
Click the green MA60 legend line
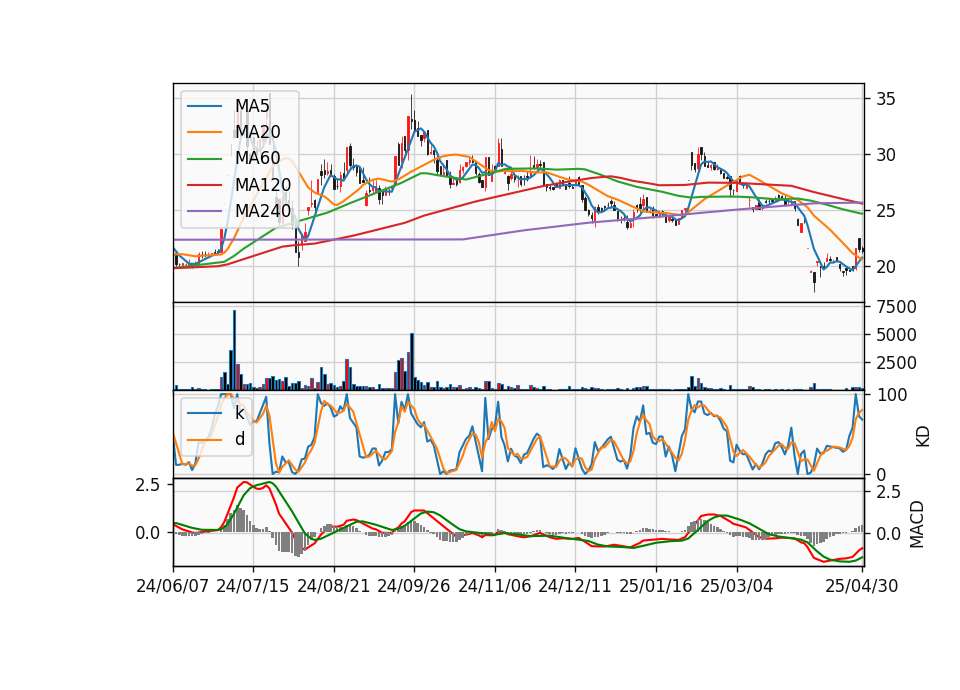click(204, 159)
